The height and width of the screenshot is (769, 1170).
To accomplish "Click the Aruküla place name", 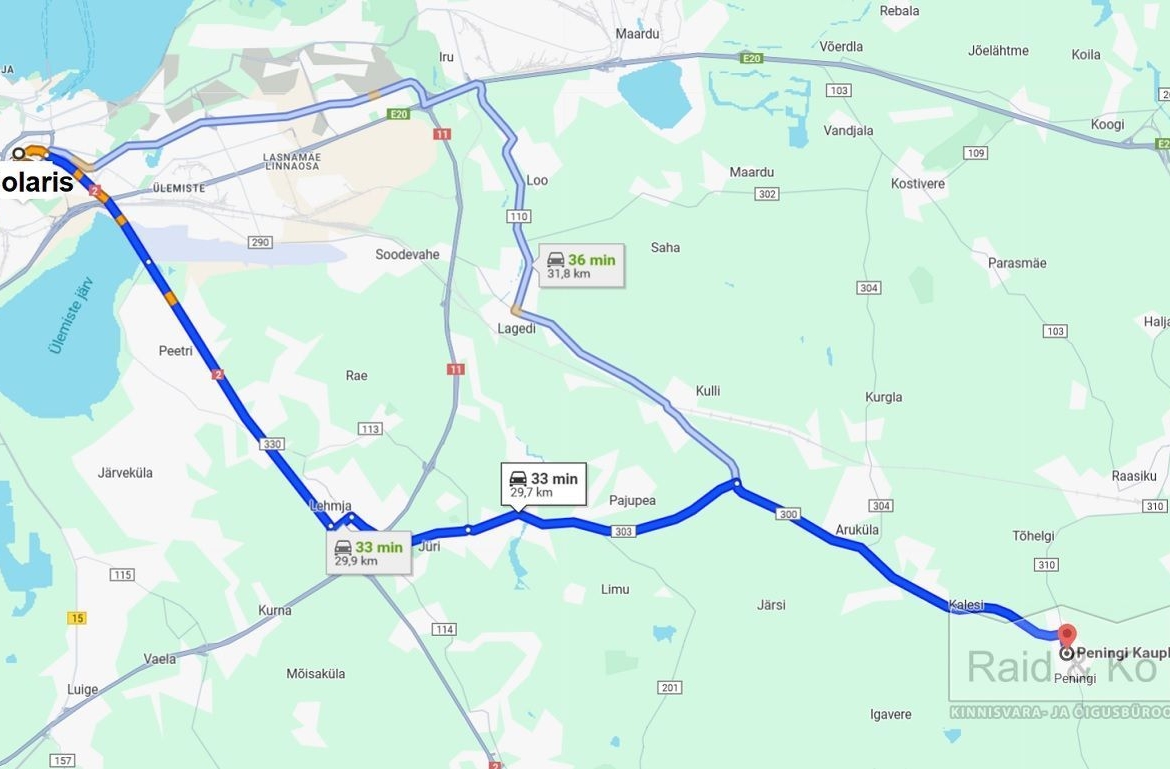I will (x=857, y=530).
